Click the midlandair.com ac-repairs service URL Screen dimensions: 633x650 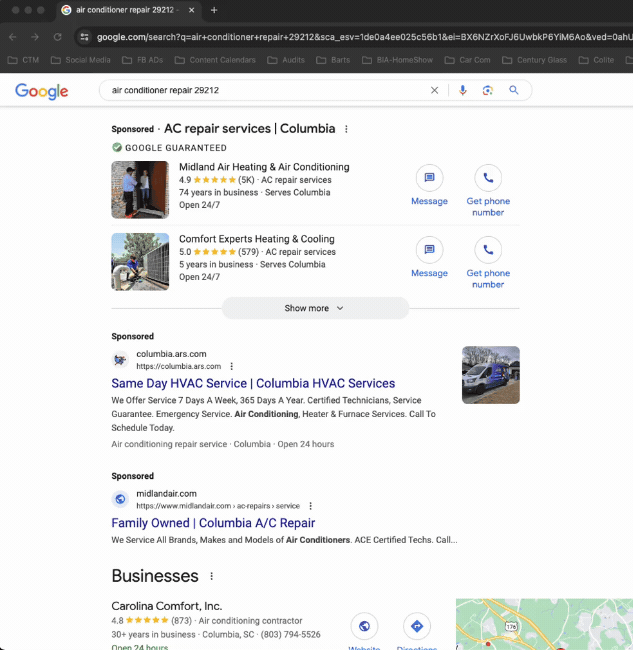point(218,506)
